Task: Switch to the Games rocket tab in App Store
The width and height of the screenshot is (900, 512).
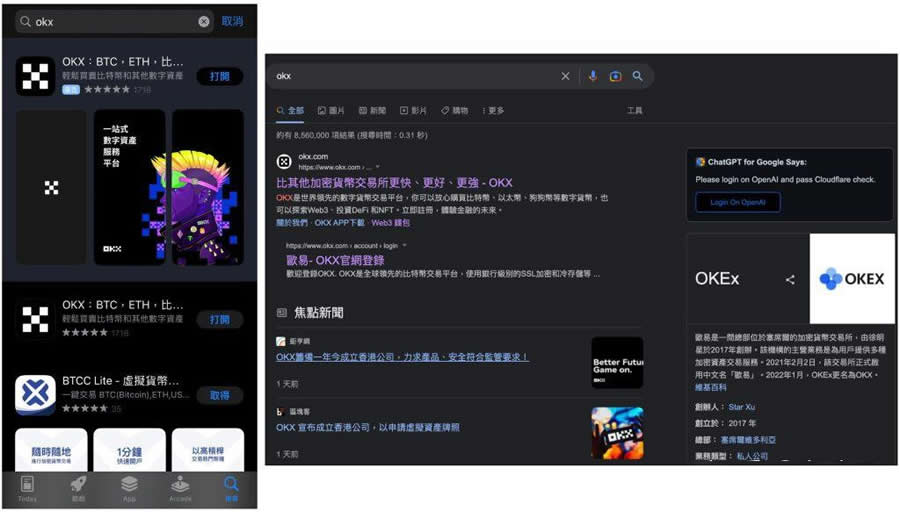Action: pyautogui.click(x=78, y=489)
